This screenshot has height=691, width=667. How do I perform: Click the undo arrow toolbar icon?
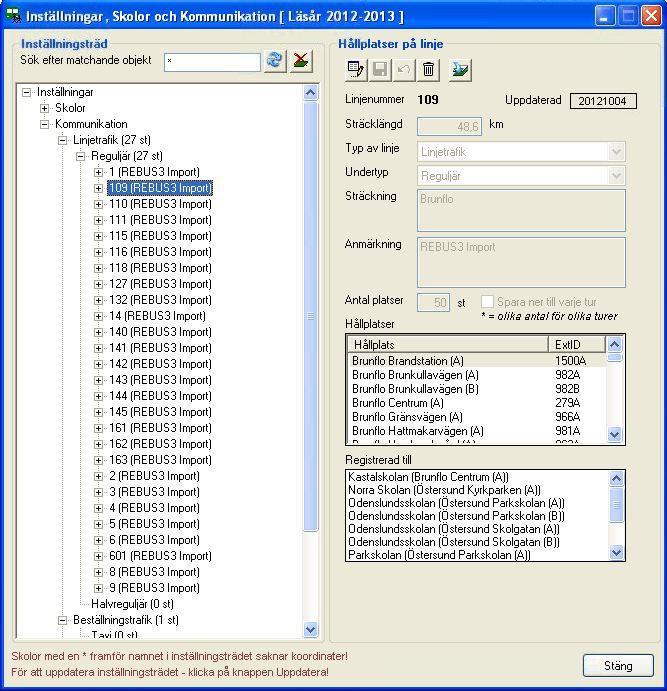pos(404,70)
